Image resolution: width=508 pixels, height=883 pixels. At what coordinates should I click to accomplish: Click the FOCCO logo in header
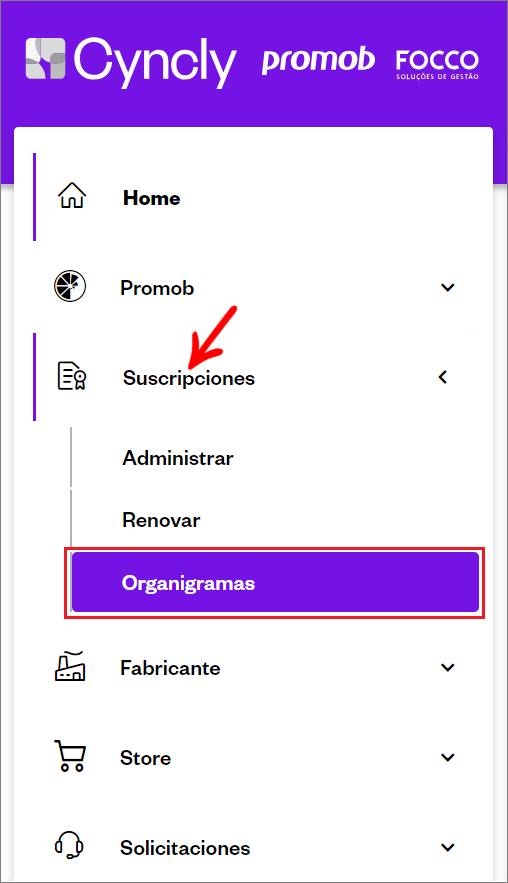(437, 64)
